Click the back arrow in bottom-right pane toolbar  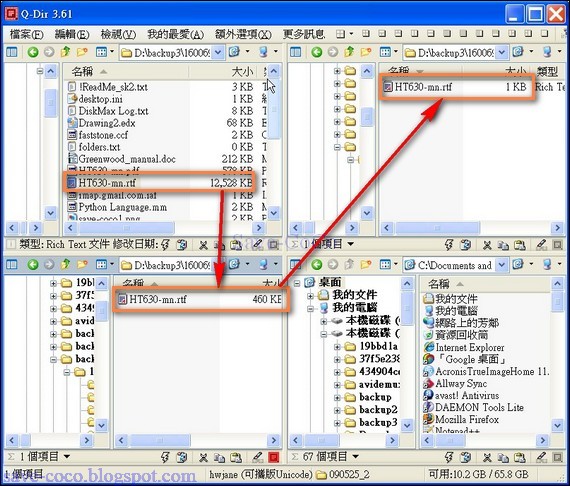pos(317,264)
